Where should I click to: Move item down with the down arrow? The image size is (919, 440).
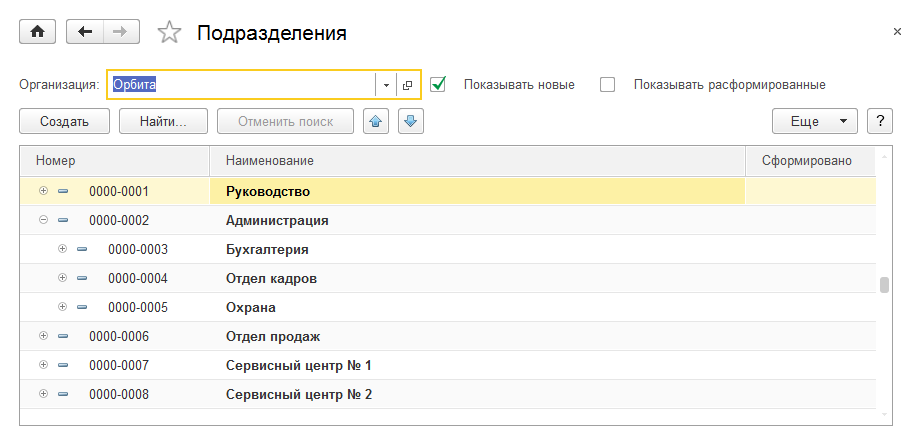click(411, 121)
